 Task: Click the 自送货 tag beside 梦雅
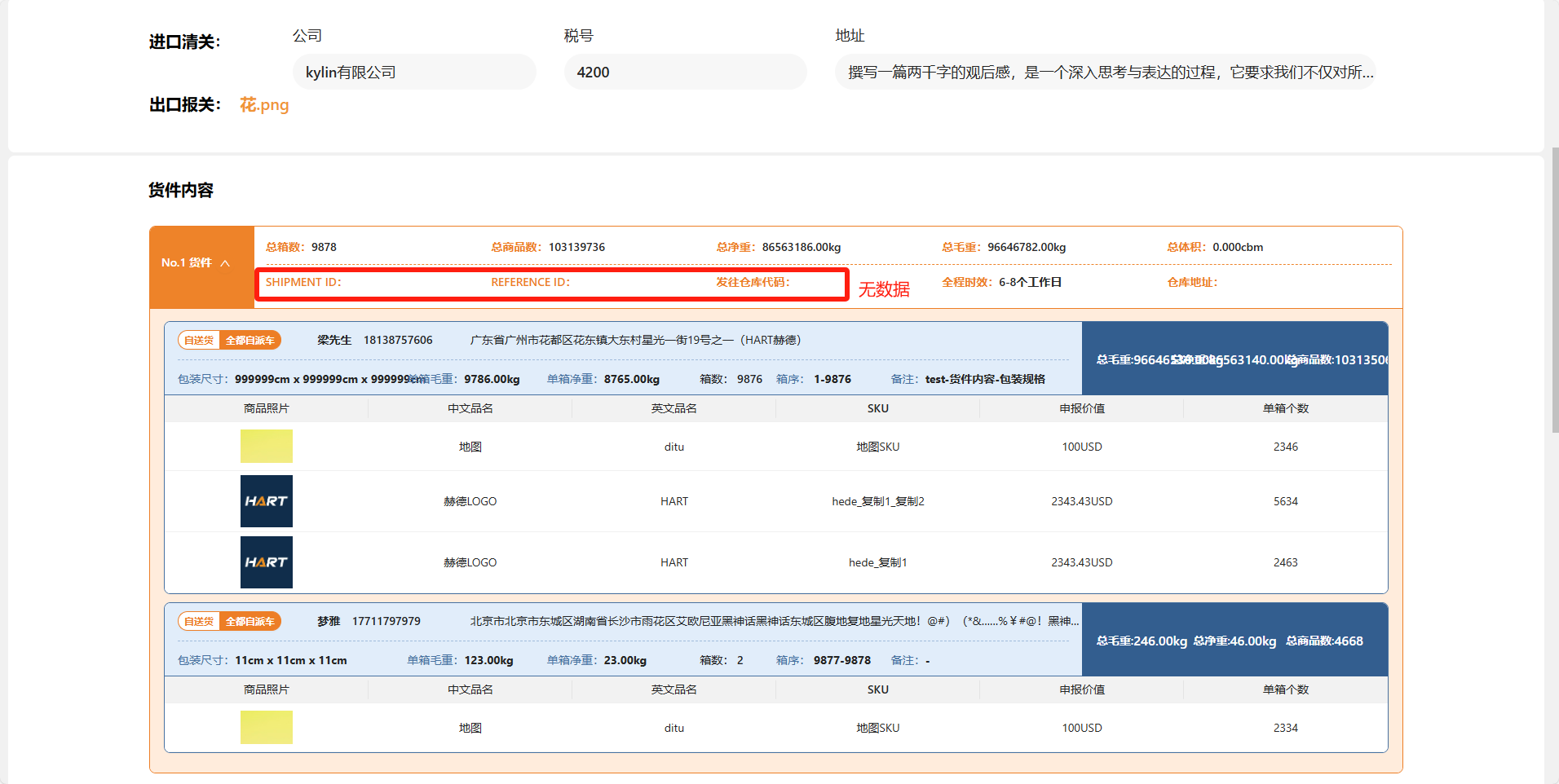[x=199, y=622]
